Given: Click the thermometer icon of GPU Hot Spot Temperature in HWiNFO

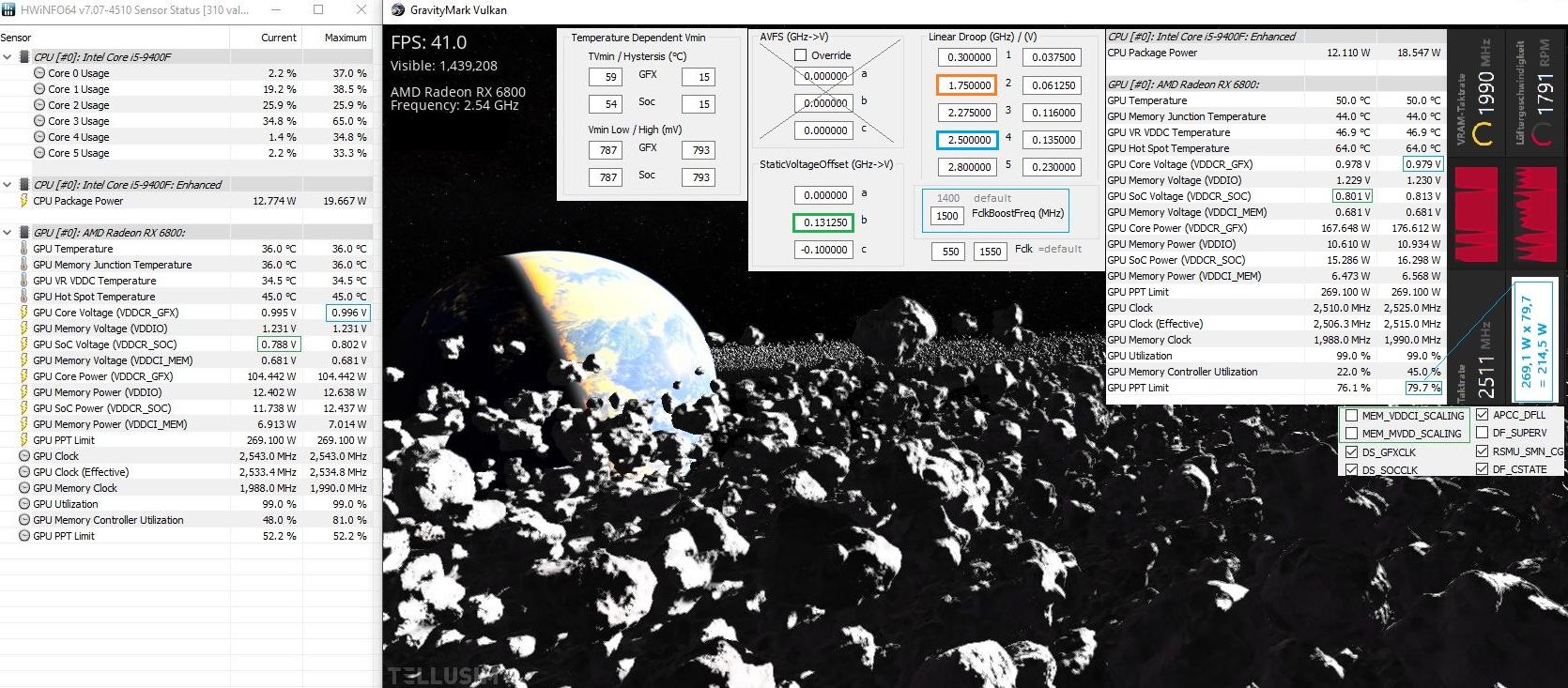Looking at the screenshot, I should tap(24, 297).
